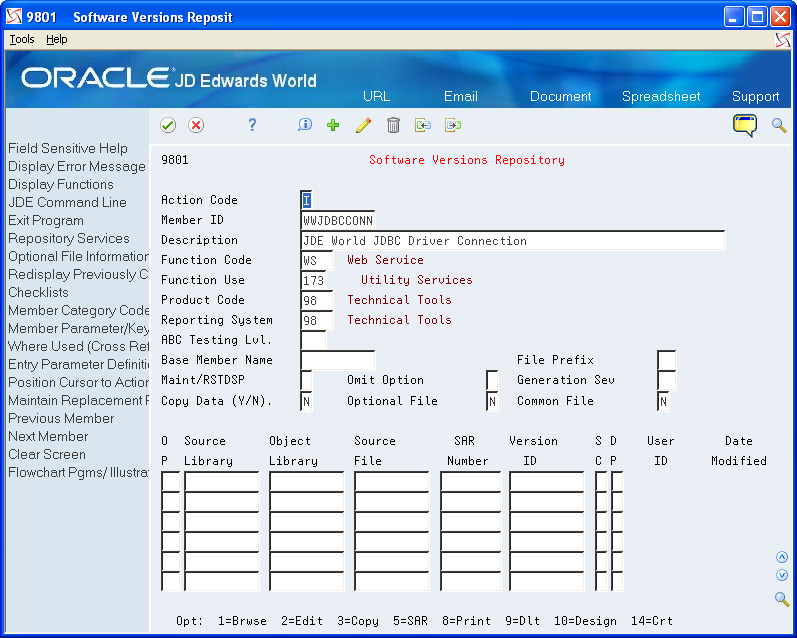Click the Maint/RSTDSP field

[306, 380]
